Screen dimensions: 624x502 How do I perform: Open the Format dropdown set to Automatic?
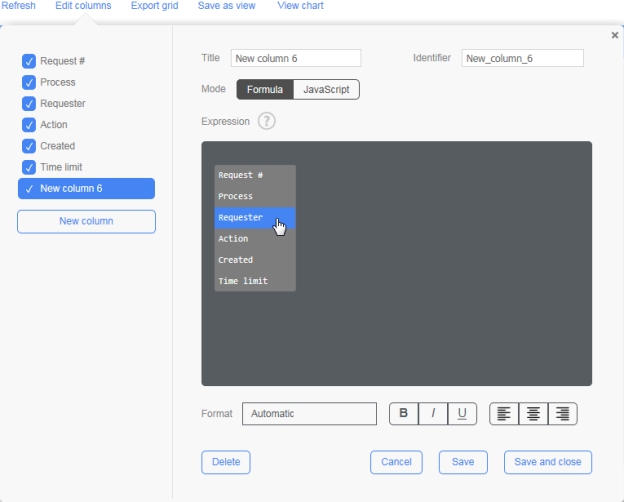tap(309, 413)
